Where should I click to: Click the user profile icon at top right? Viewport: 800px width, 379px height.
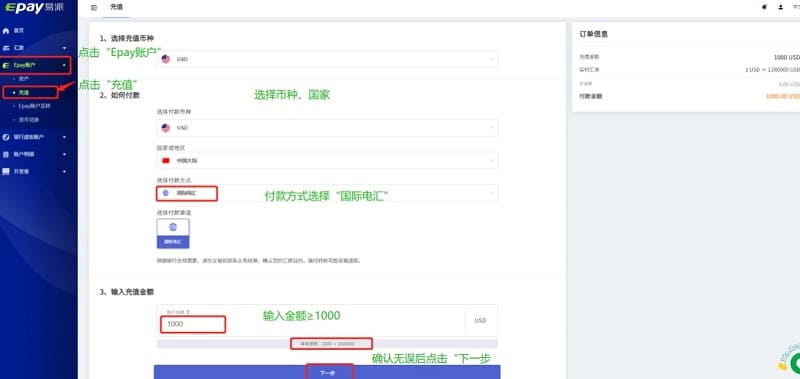pyautogui.click(x=781, y=7)
